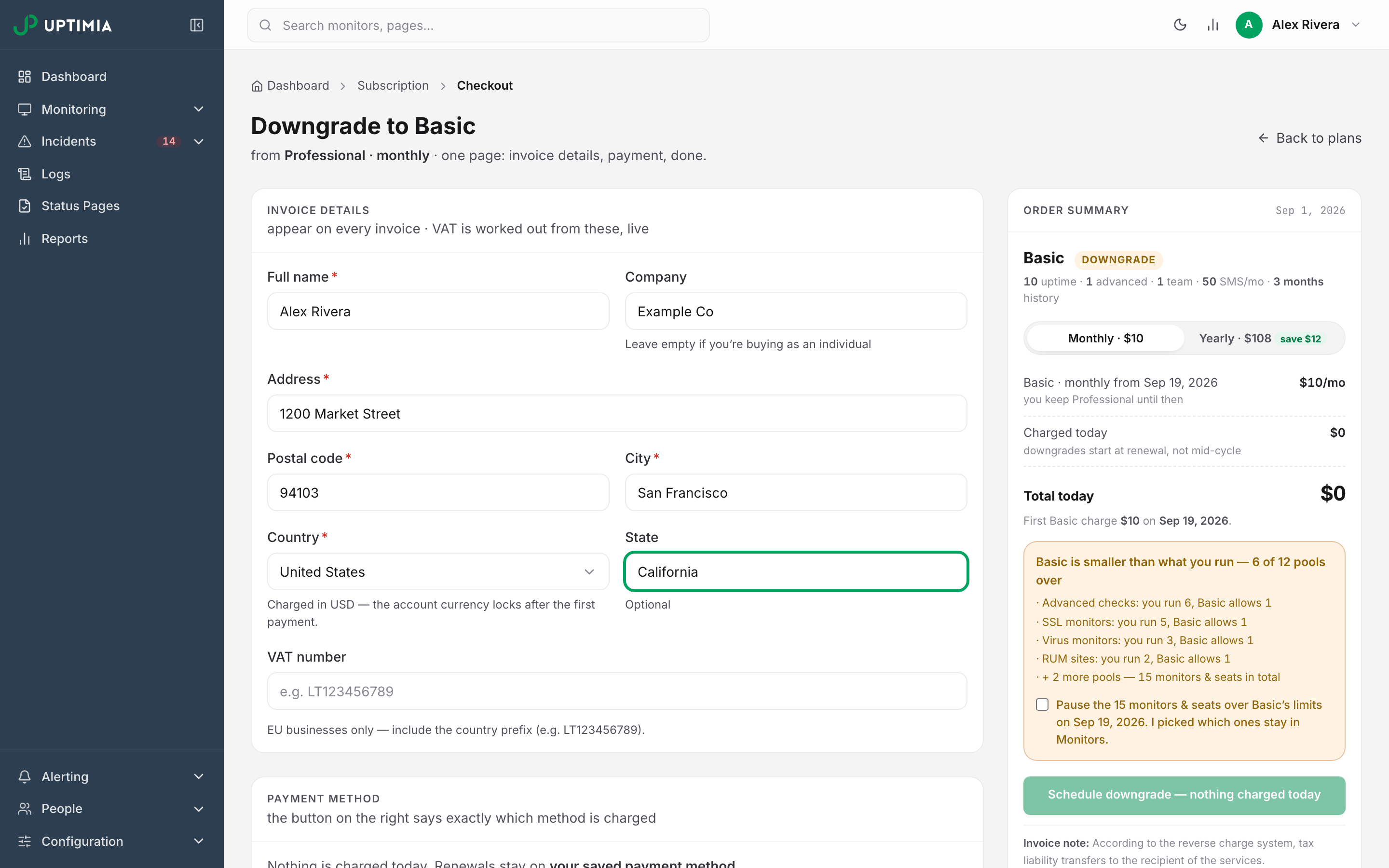Viewport: 1389px width, 868px height.
Task: Click the Full name input
Action: [x=438, y=311]
